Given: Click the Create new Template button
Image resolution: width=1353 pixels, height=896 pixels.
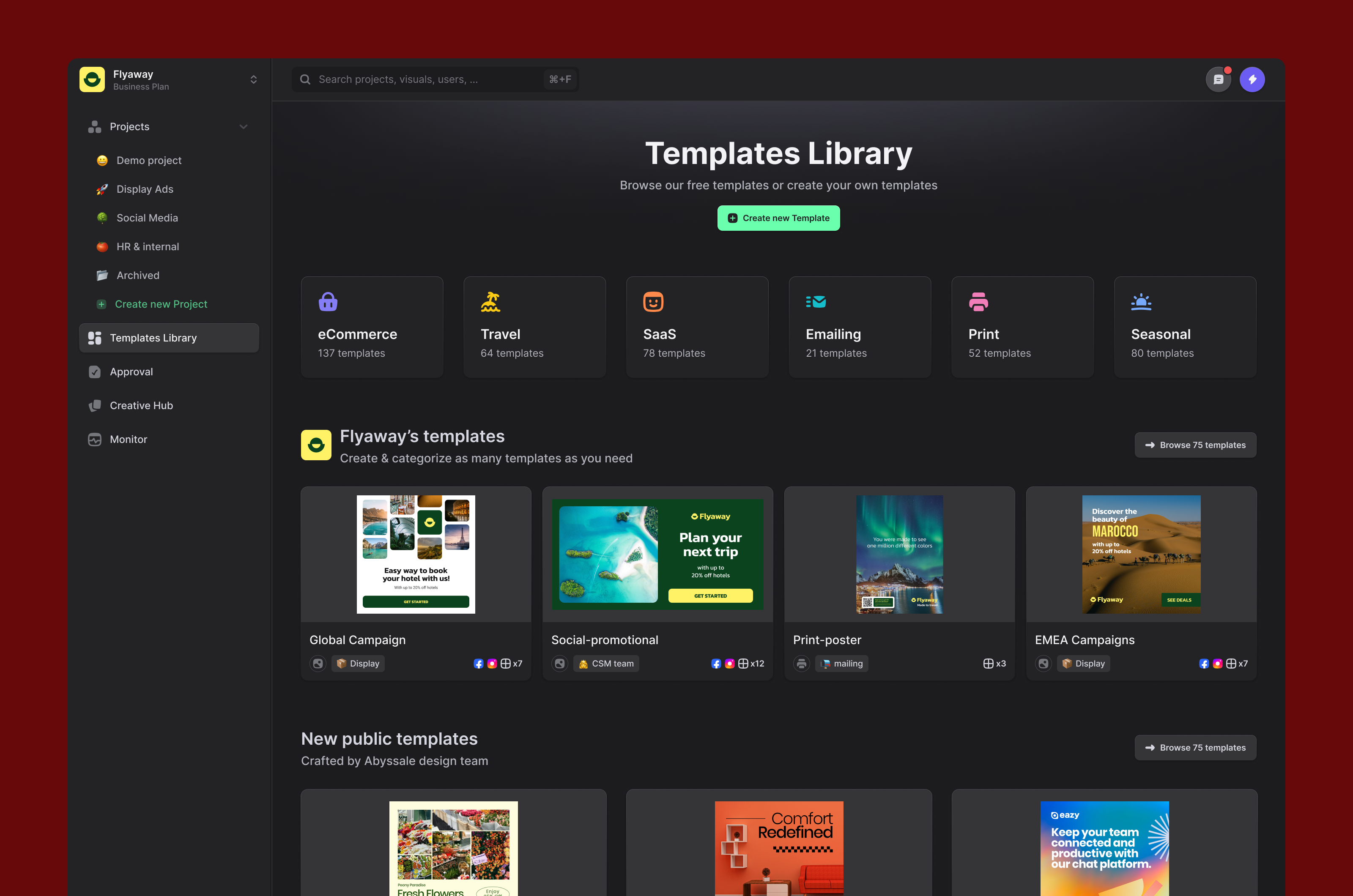Looking at the screenshot, I should click(x=778, y=218).
